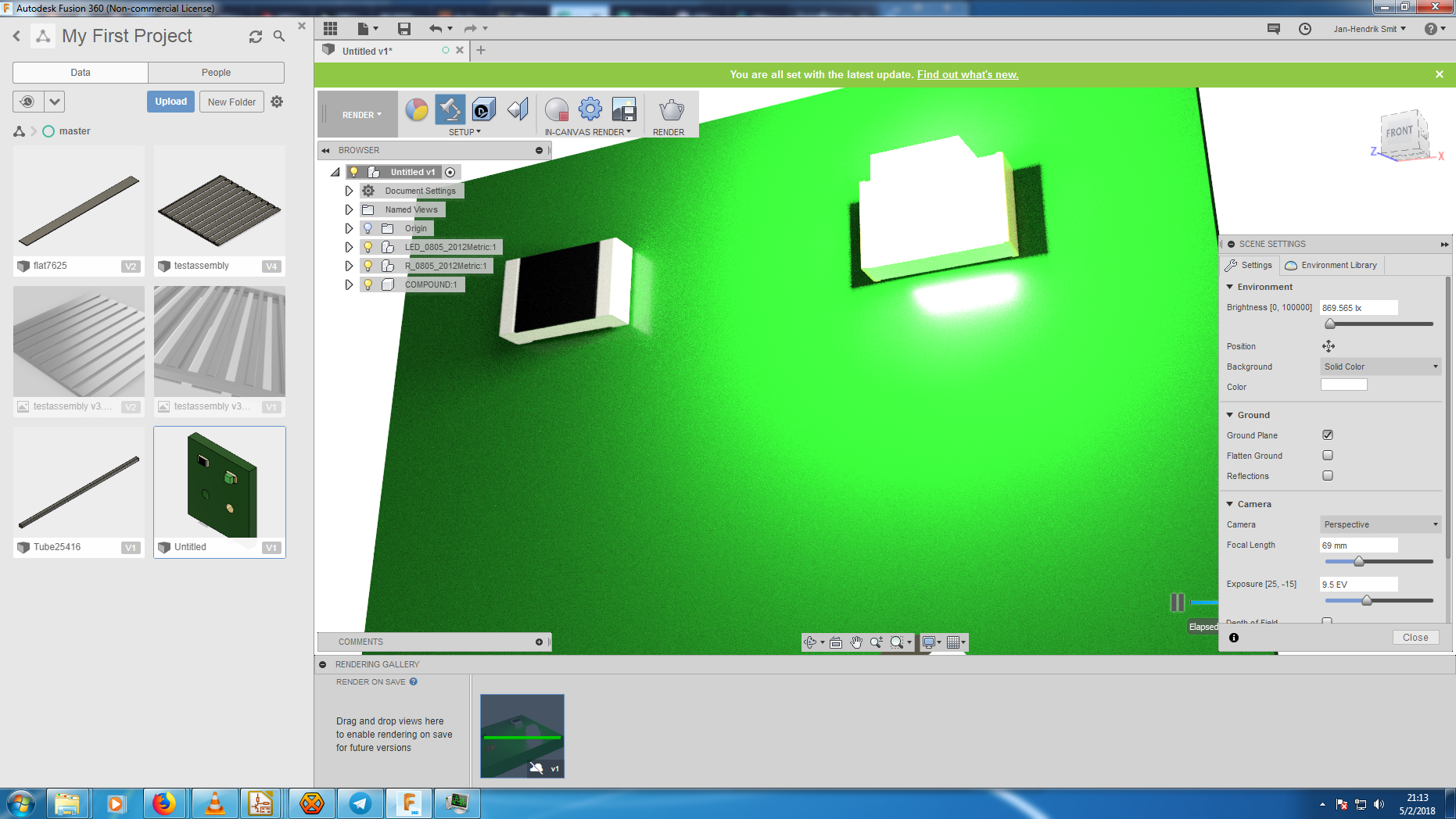
Task: Add a new document tab
Action: point(481,50)
